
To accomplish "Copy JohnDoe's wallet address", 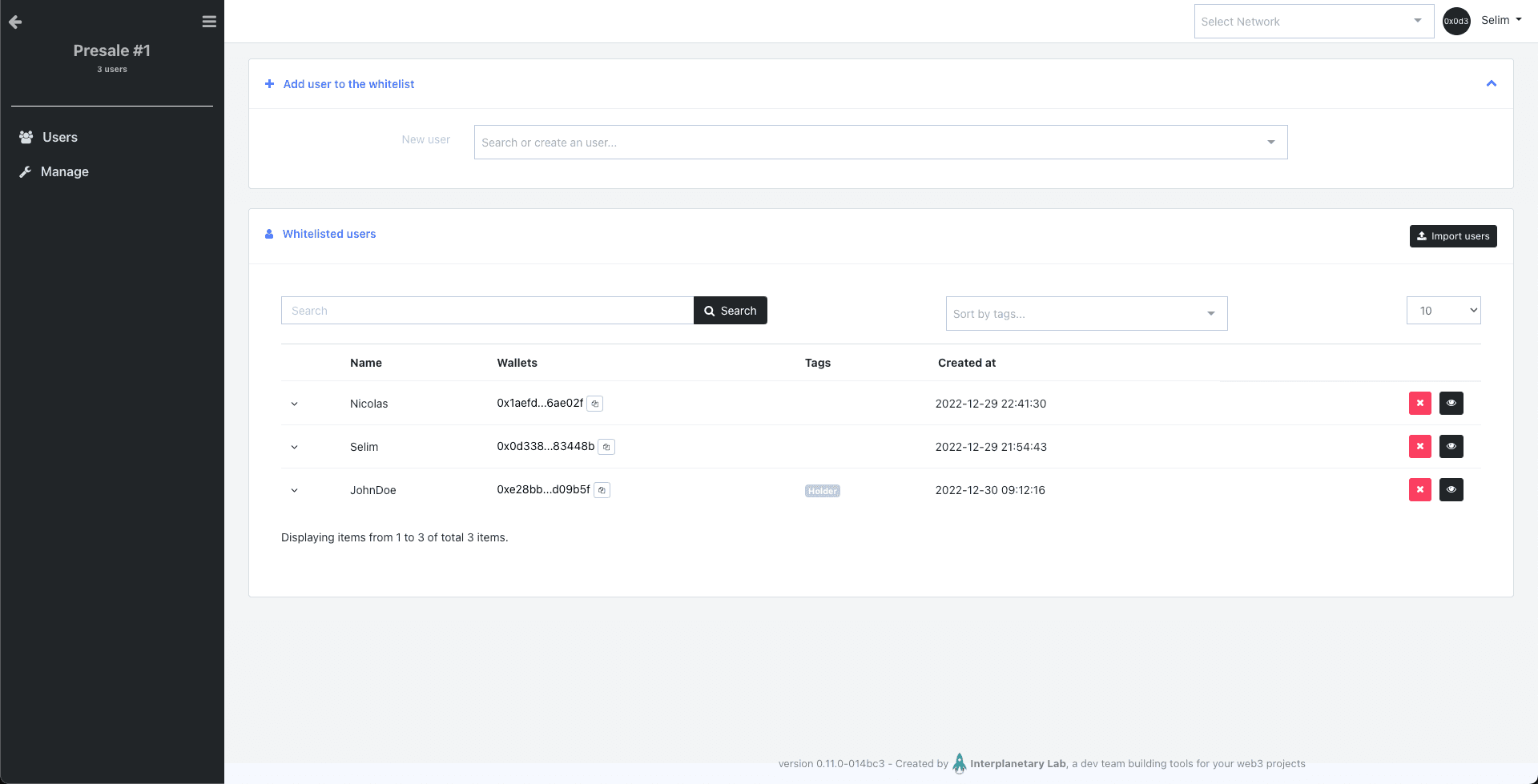I will pyautogui.click(x=602, y=490).
